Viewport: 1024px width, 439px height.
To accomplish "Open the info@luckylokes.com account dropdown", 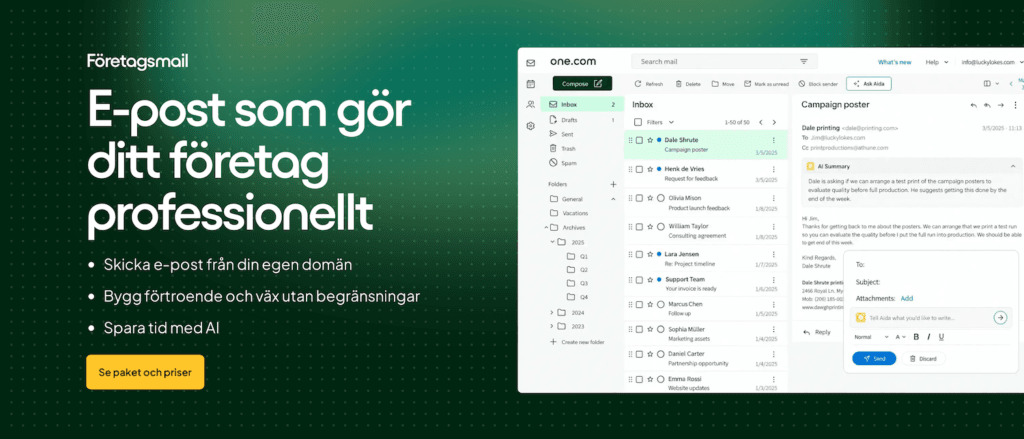I will tap(993, 62).
